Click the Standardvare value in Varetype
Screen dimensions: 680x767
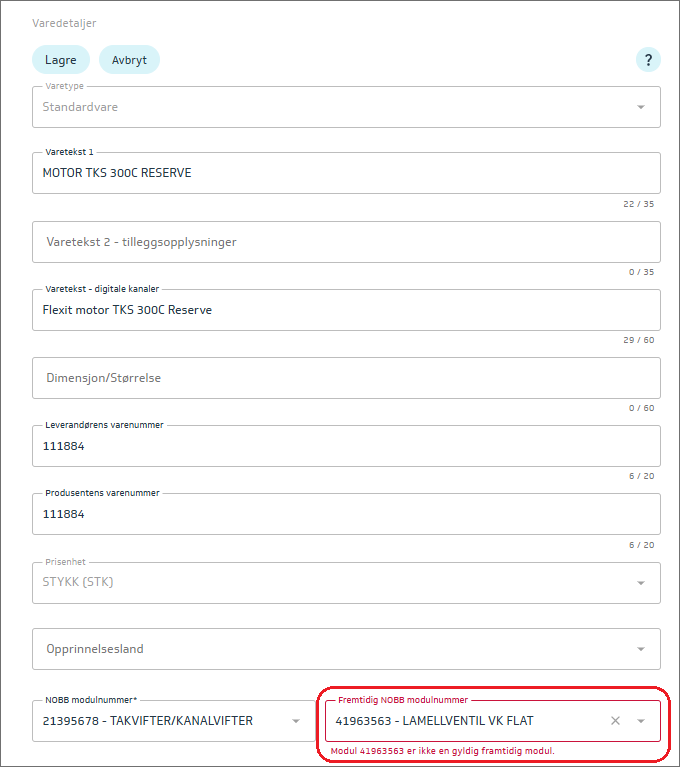80,107
